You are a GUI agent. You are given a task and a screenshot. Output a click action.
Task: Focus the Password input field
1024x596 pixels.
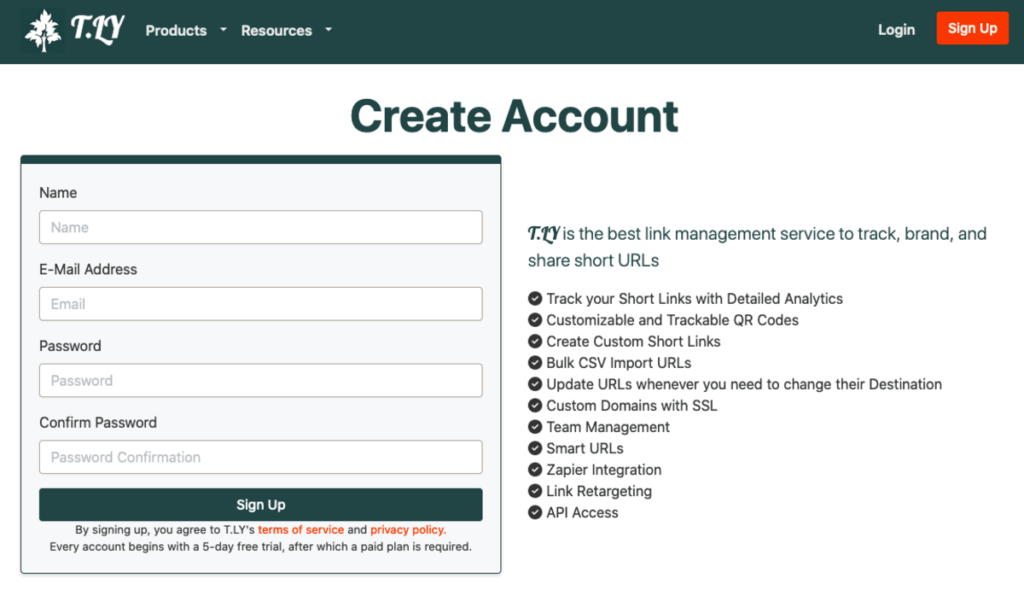tap(261, 381)
